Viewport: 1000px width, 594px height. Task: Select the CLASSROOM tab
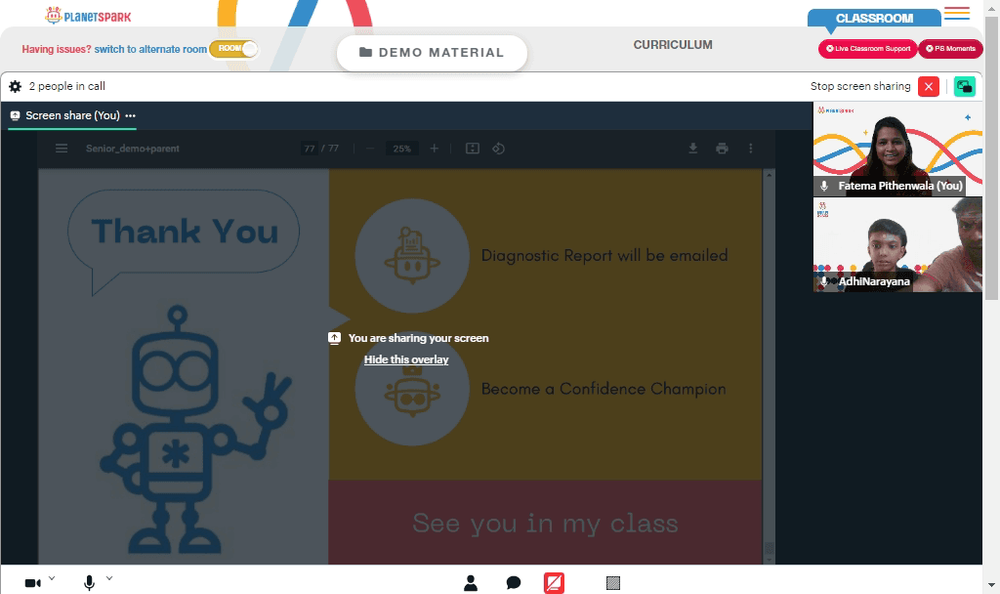click(874, 18)
